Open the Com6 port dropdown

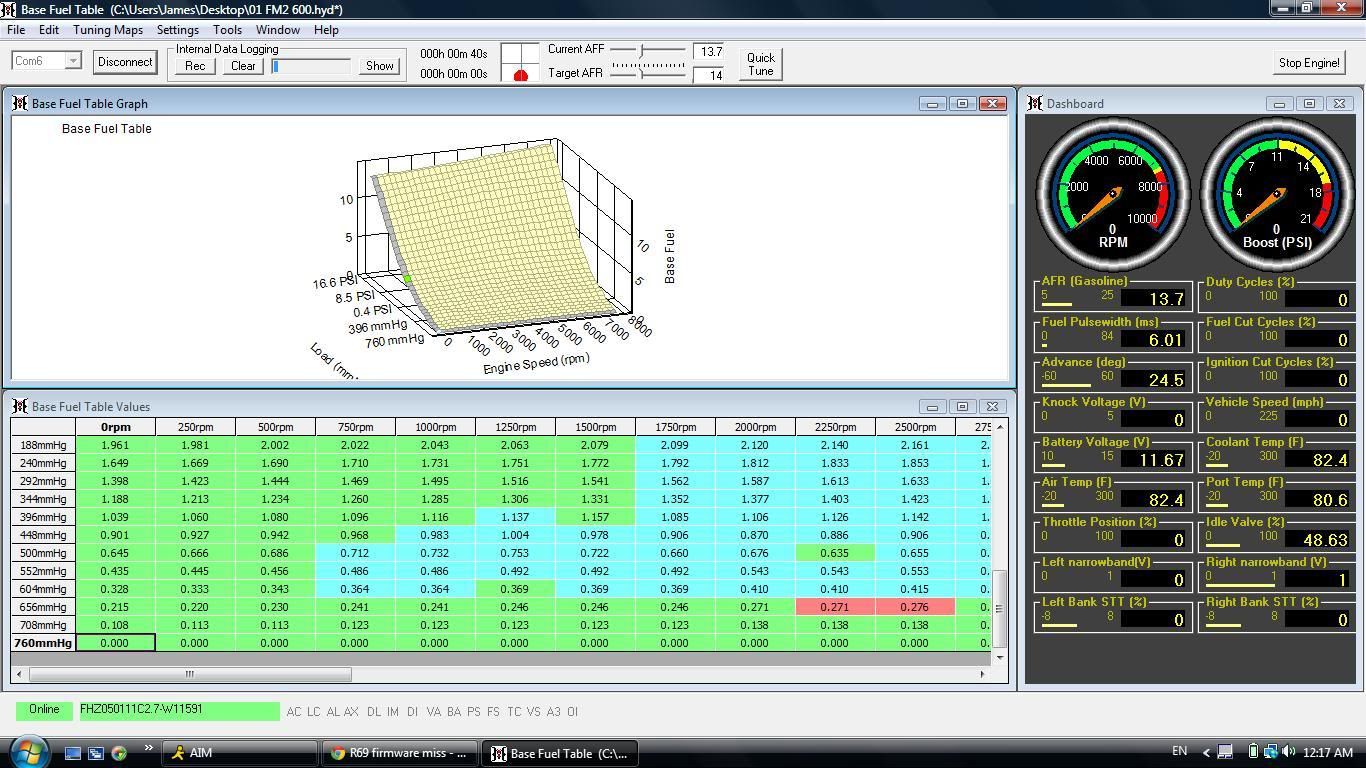tap(73, 61)
